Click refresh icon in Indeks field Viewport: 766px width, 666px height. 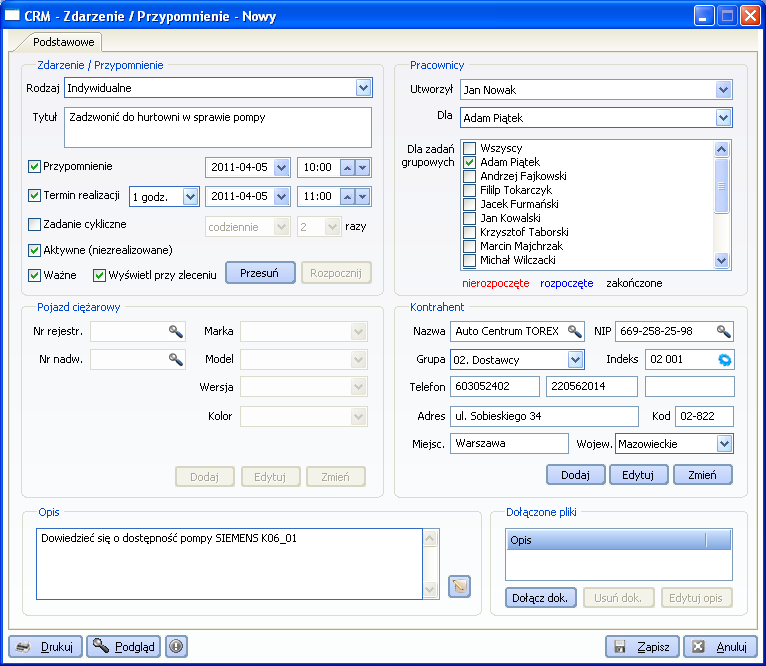(725, 360)
